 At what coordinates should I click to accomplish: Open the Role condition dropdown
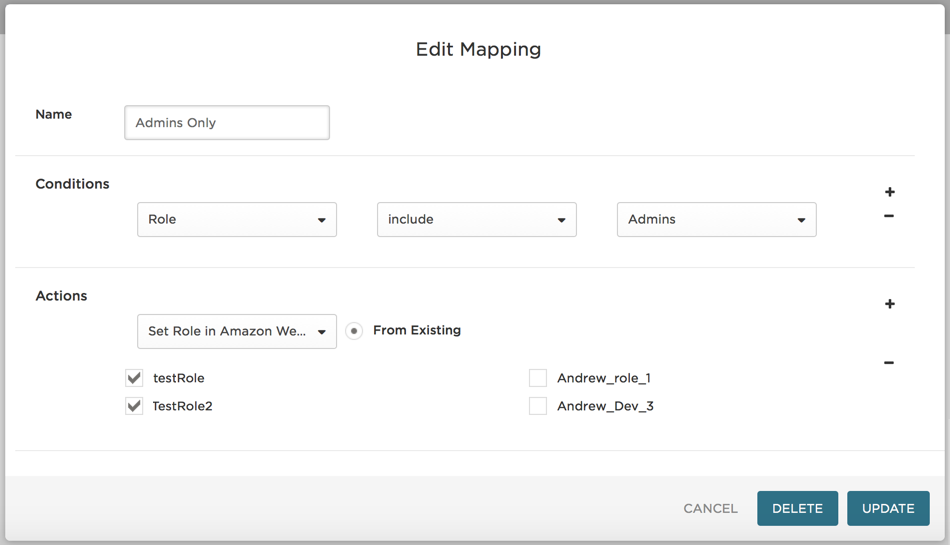[237, 219]
